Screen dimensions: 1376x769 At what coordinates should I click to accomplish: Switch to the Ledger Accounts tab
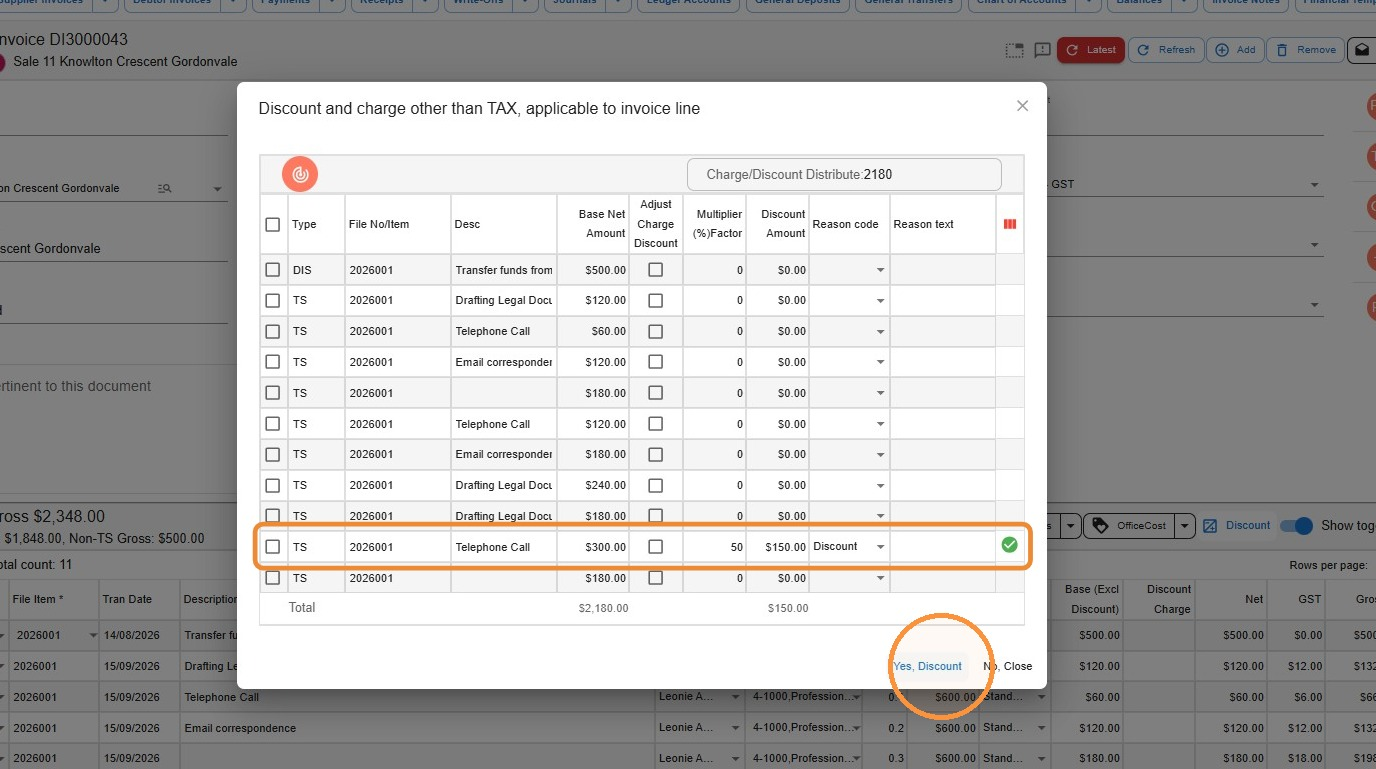tap(687, 3)
